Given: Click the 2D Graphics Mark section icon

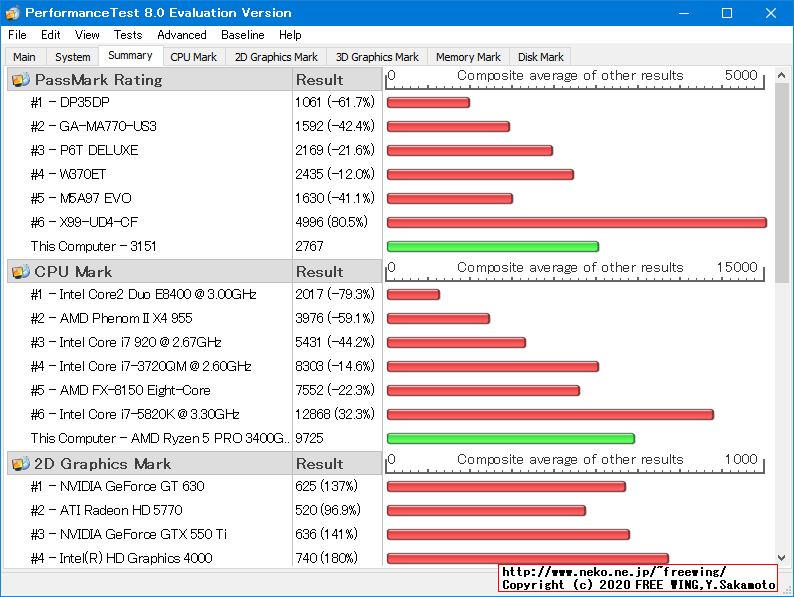Looking at the screenshot, I should coord(21,463).
